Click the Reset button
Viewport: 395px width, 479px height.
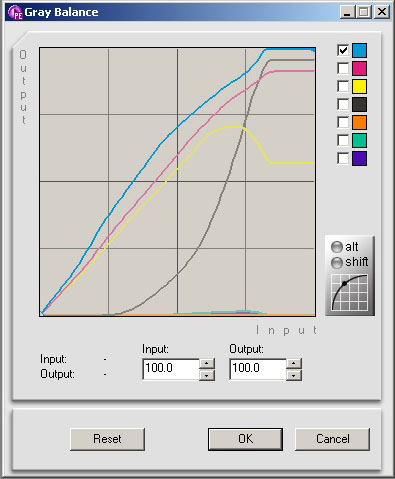[107, 439]
